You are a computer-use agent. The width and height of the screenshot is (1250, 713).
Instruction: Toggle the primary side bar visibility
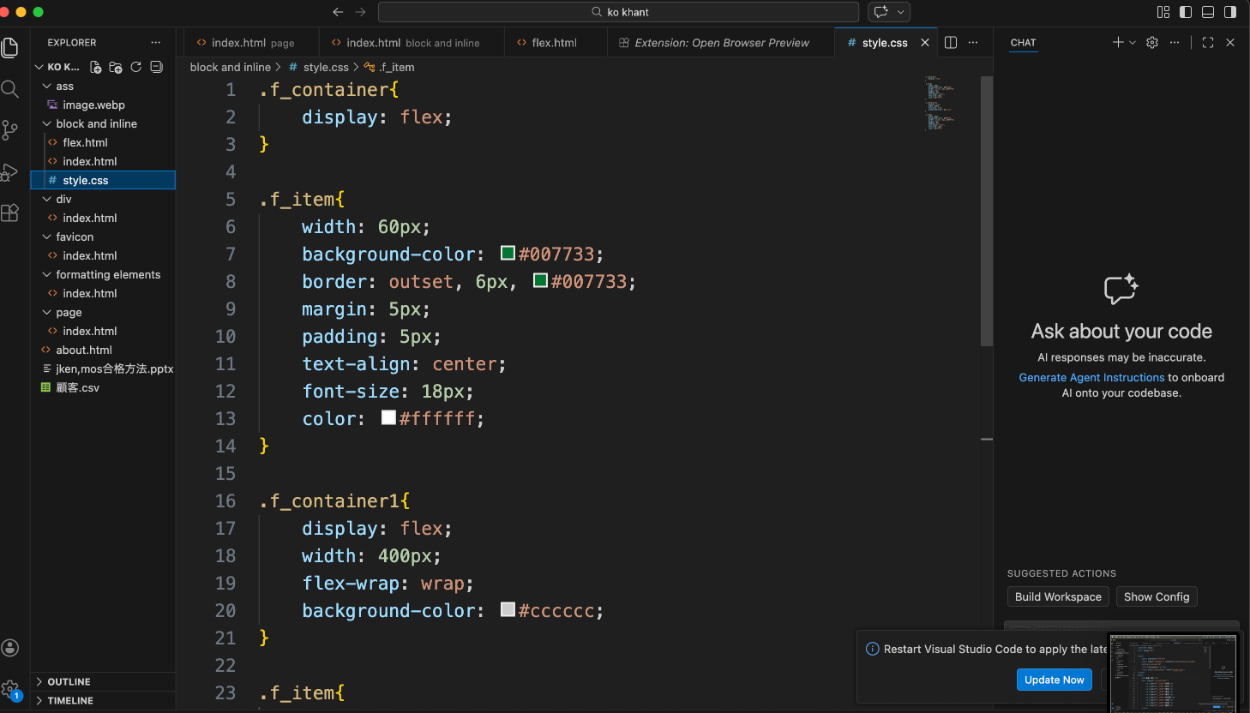click(1186, 12)
